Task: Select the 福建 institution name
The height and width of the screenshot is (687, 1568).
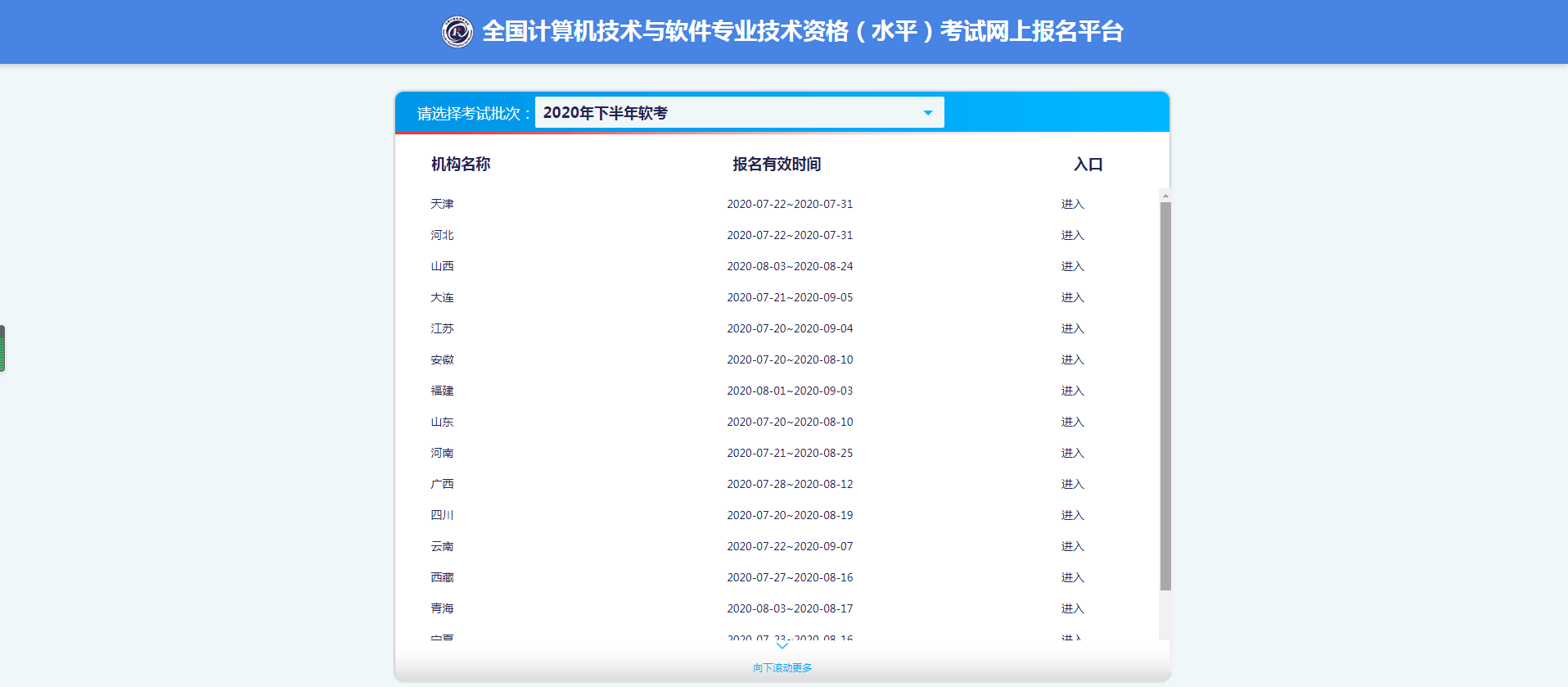Action: pos(442,391)
